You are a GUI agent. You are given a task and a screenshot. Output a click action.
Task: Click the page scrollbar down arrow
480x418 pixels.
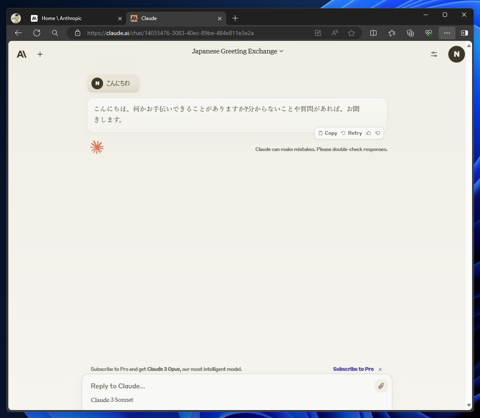tap(469, 405)
